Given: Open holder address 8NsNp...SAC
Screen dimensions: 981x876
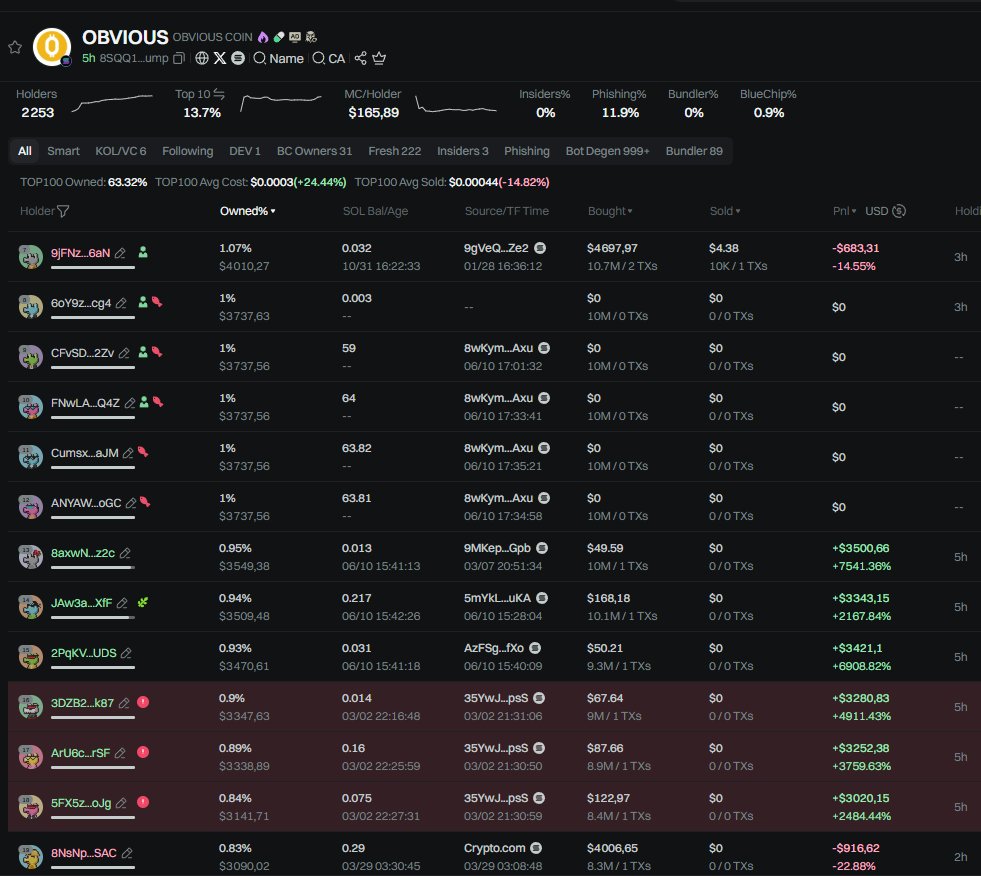Looking at the screenshot, I should click(x=83, y=853).
